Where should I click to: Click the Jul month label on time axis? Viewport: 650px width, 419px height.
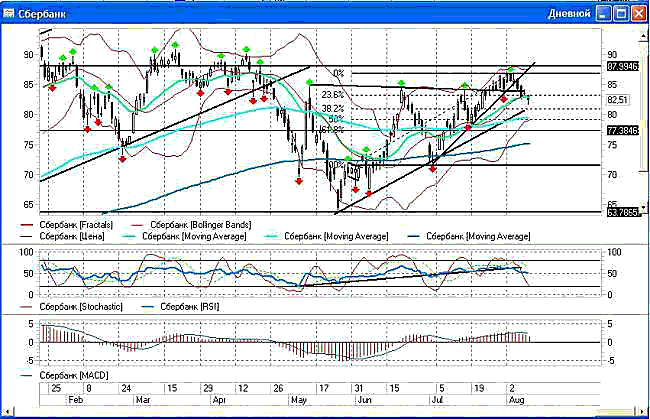(x=437, y=400)
